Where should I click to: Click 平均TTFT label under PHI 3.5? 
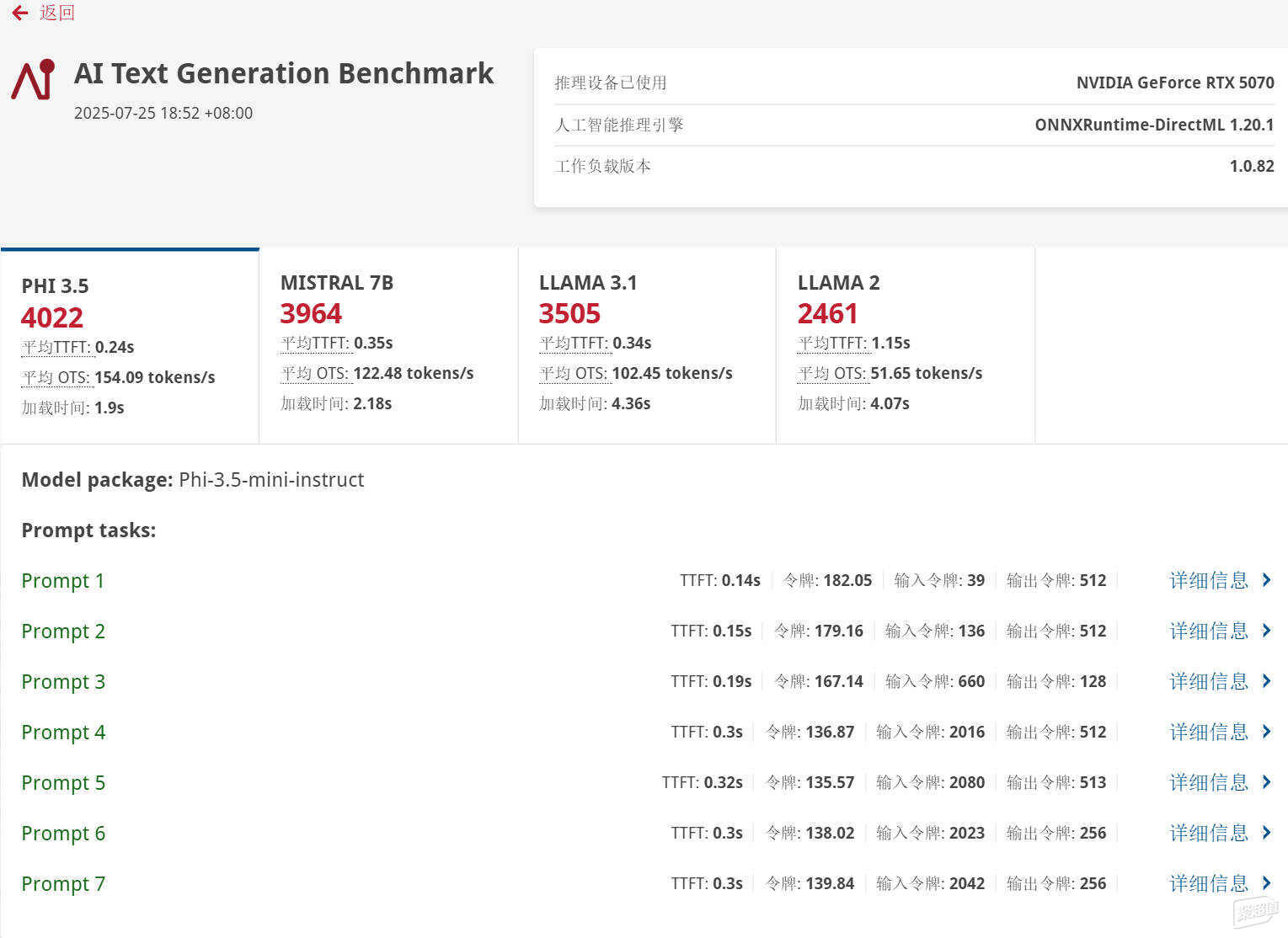[56, 347]
